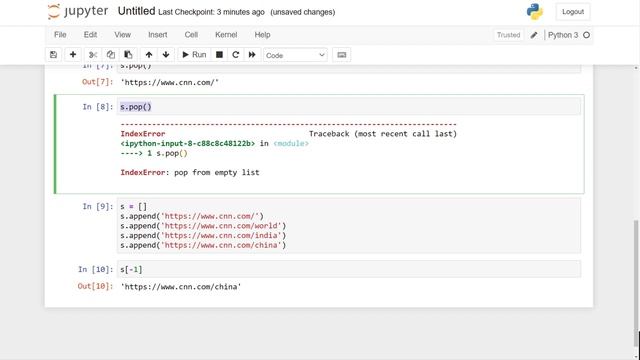The width and height of the screenshot is (640, 360).
Task: Click the Python logo icon
Action: [535, 11]
